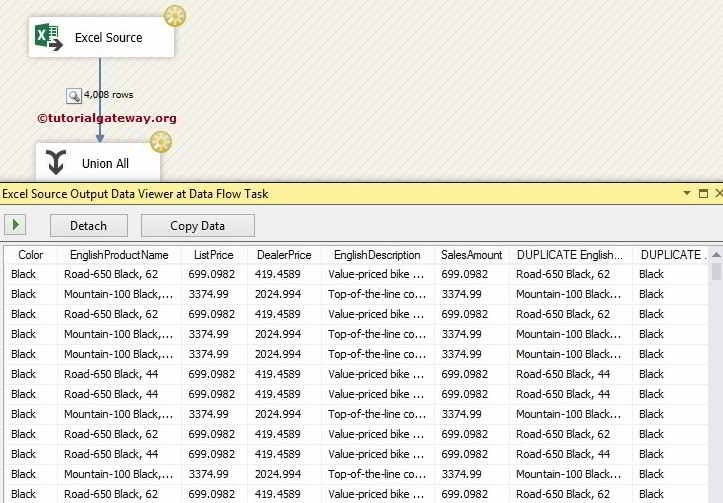Open data viewer magnifier icon on path
Screen dimensions: 723x503
(x=73, y=95)
